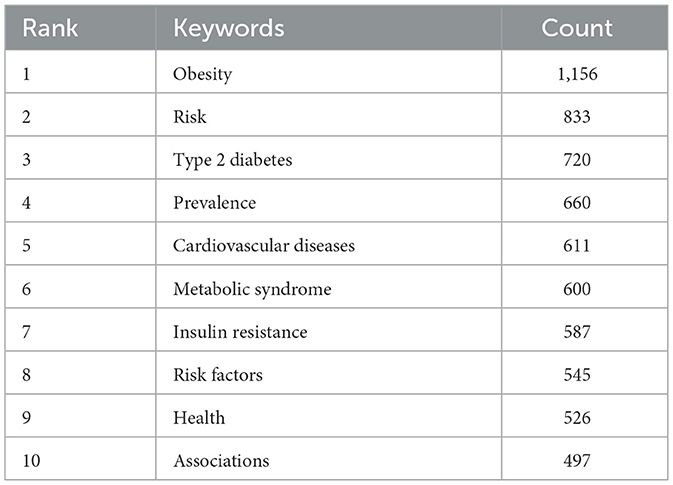This screenshot has width=673, height=485.
Task: Select the Metabolic syndrome keyword
Action: (252, 289)
